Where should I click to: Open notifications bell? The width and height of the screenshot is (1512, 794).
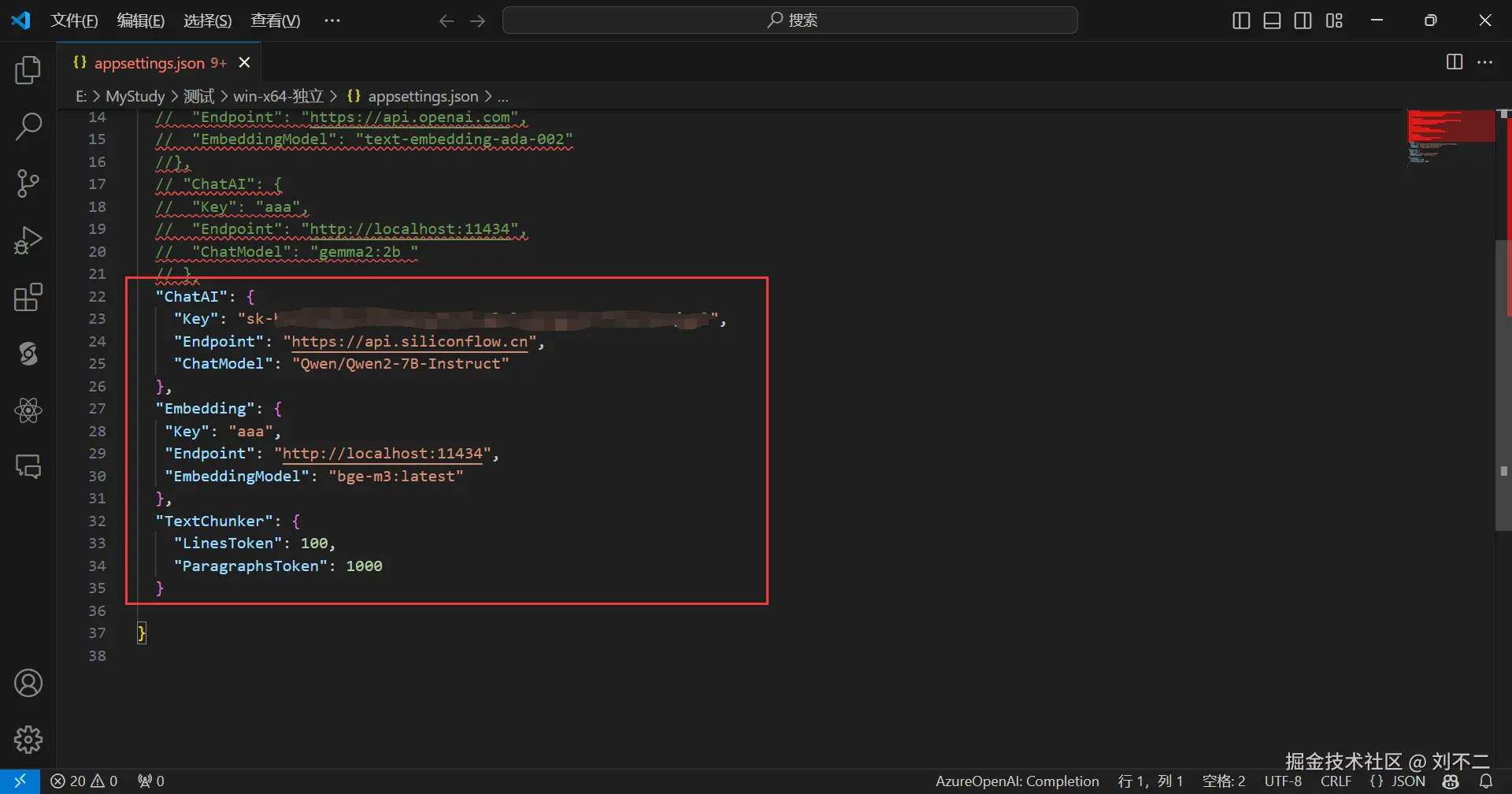tap(1486, 781)
